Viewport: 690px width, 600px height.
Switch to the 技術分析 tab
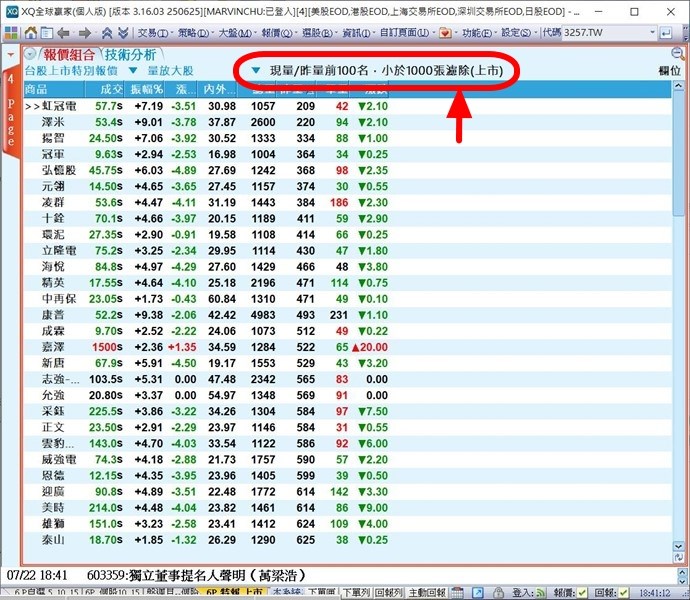coord(131,54)
